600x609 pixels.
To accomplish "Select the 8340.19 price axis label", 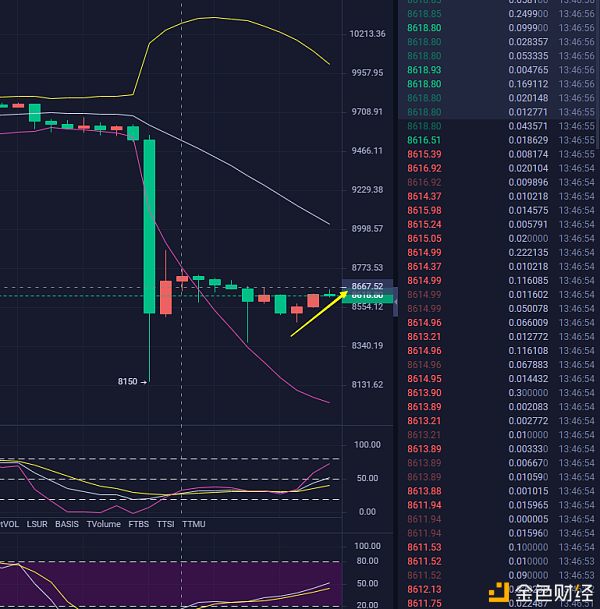I will click(x=367, y=346).
